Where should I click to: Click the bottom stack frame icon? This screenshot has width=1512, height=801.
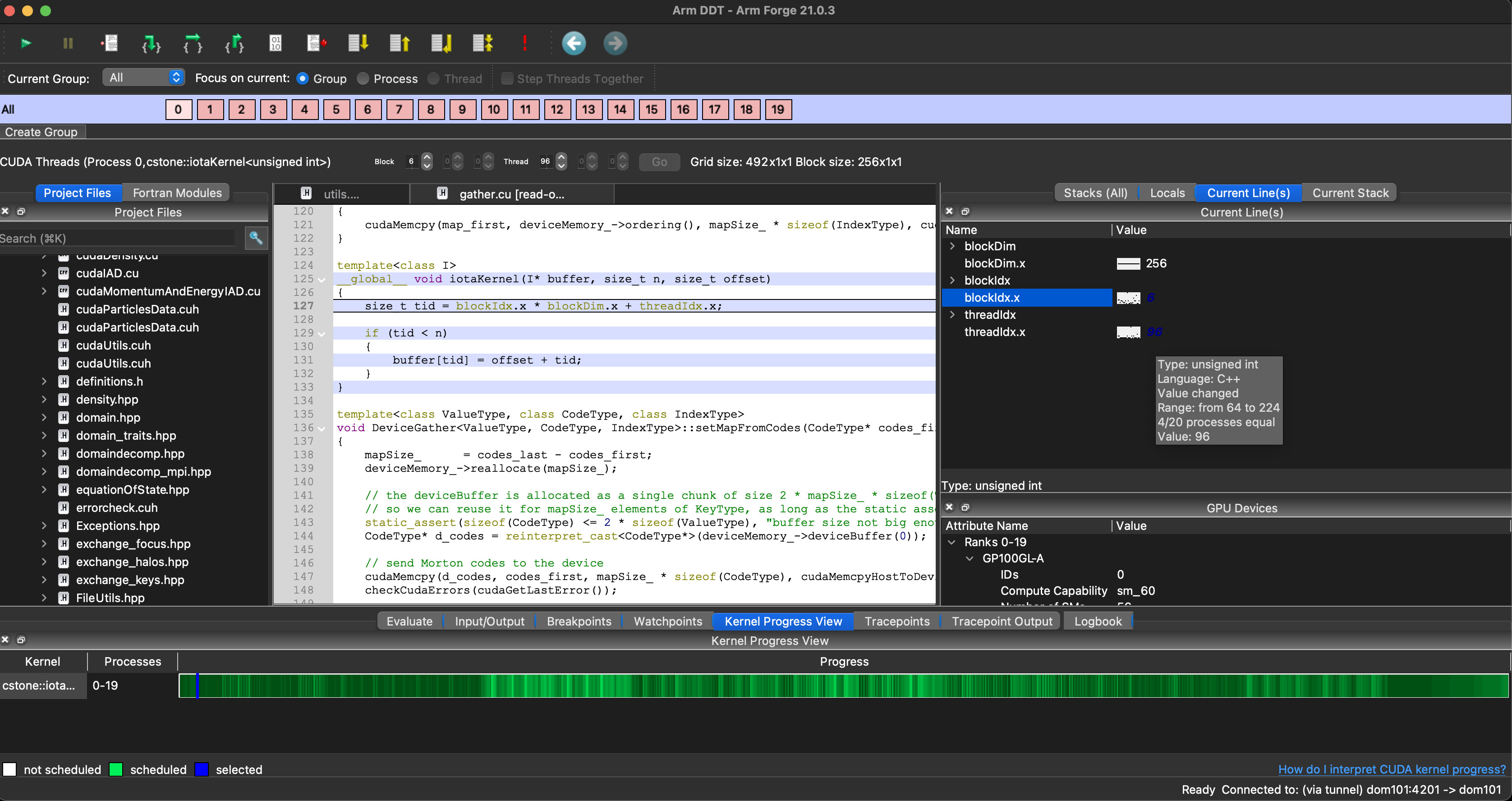point(441,43)
